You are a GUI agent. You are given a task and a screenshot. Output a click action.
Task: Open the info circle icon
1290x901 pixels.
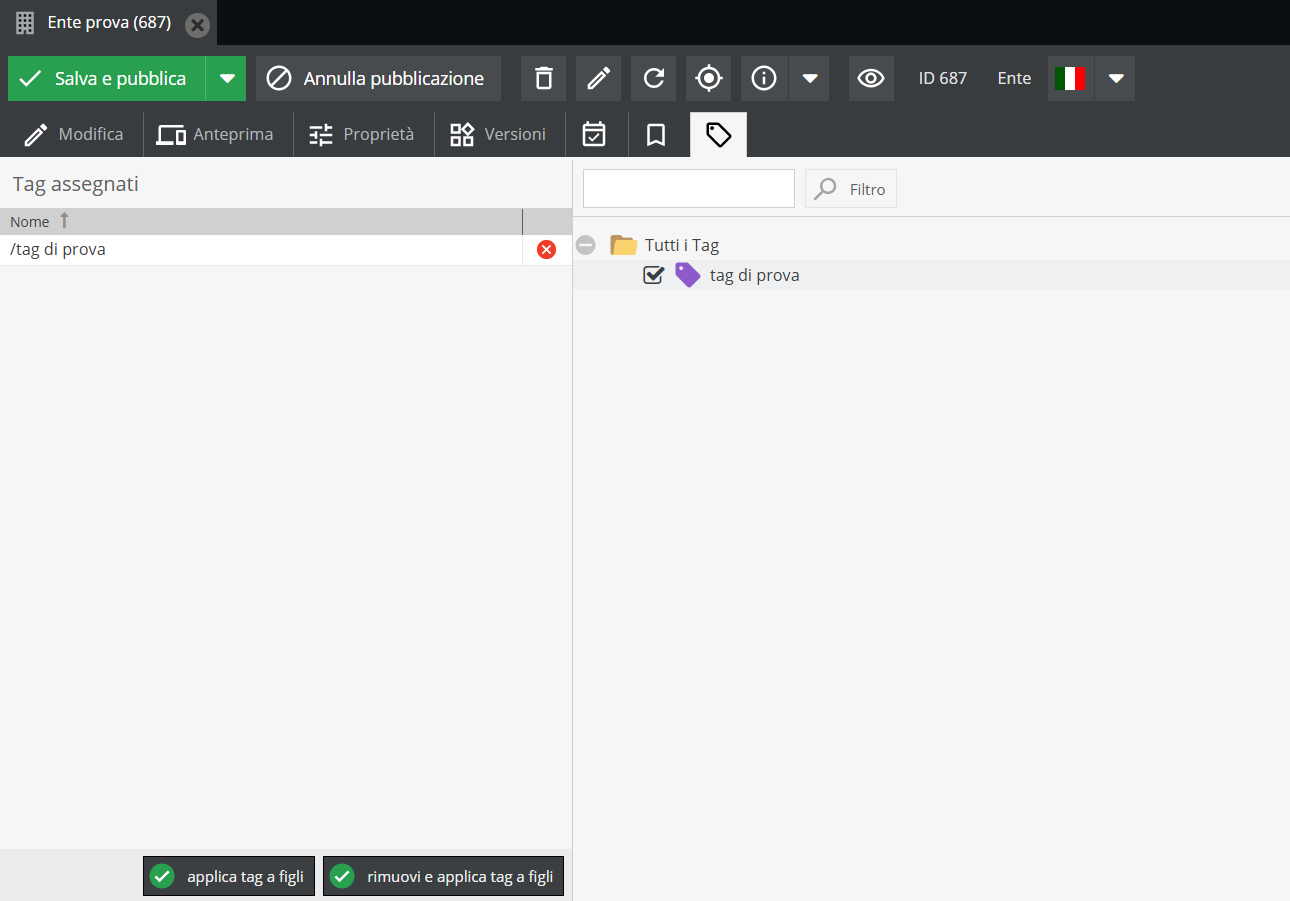pos(764,78)
